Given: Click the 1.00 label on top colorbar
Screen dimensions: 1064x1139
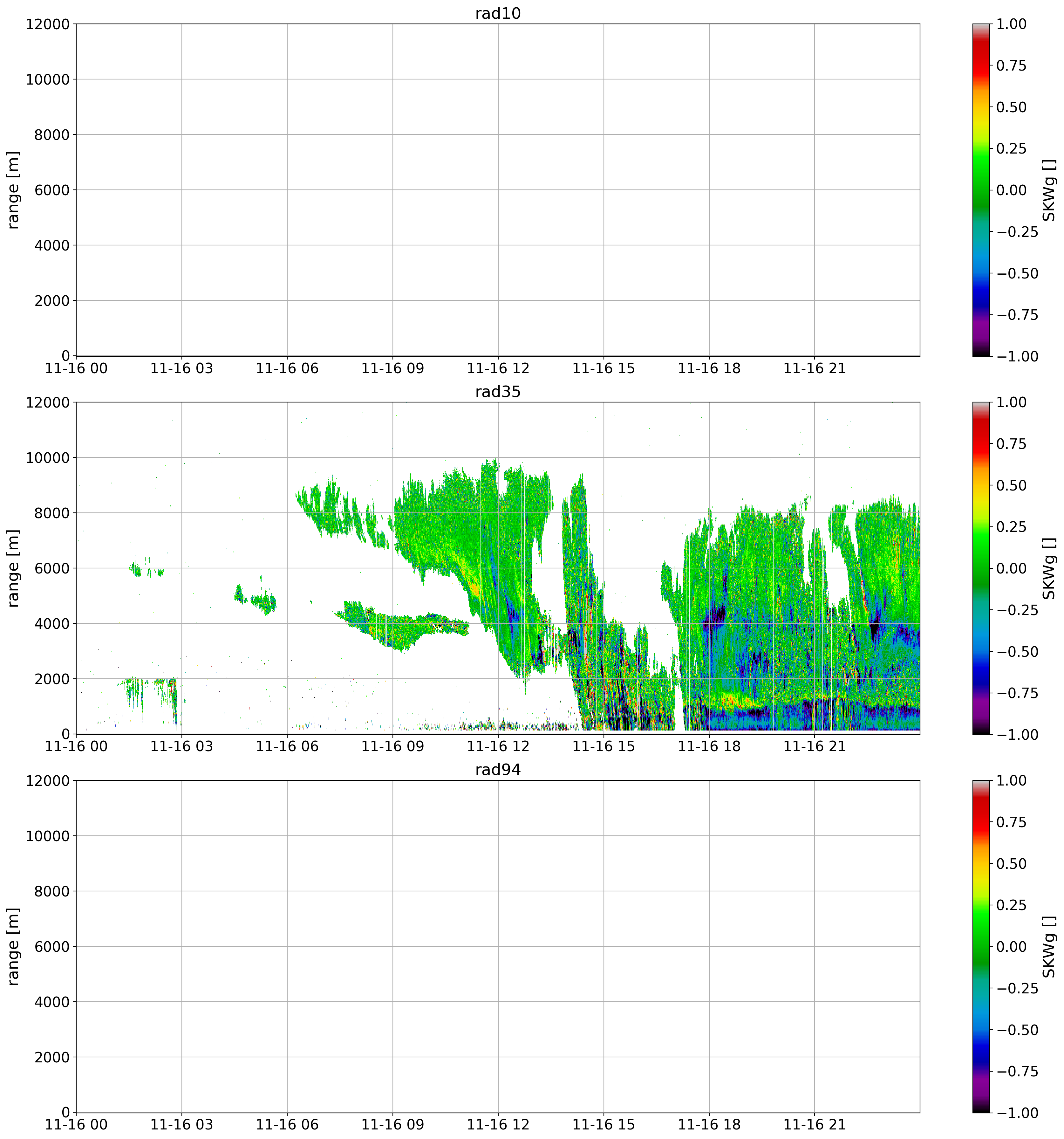Looking at the screenshot, I should tap(1011, 24).
